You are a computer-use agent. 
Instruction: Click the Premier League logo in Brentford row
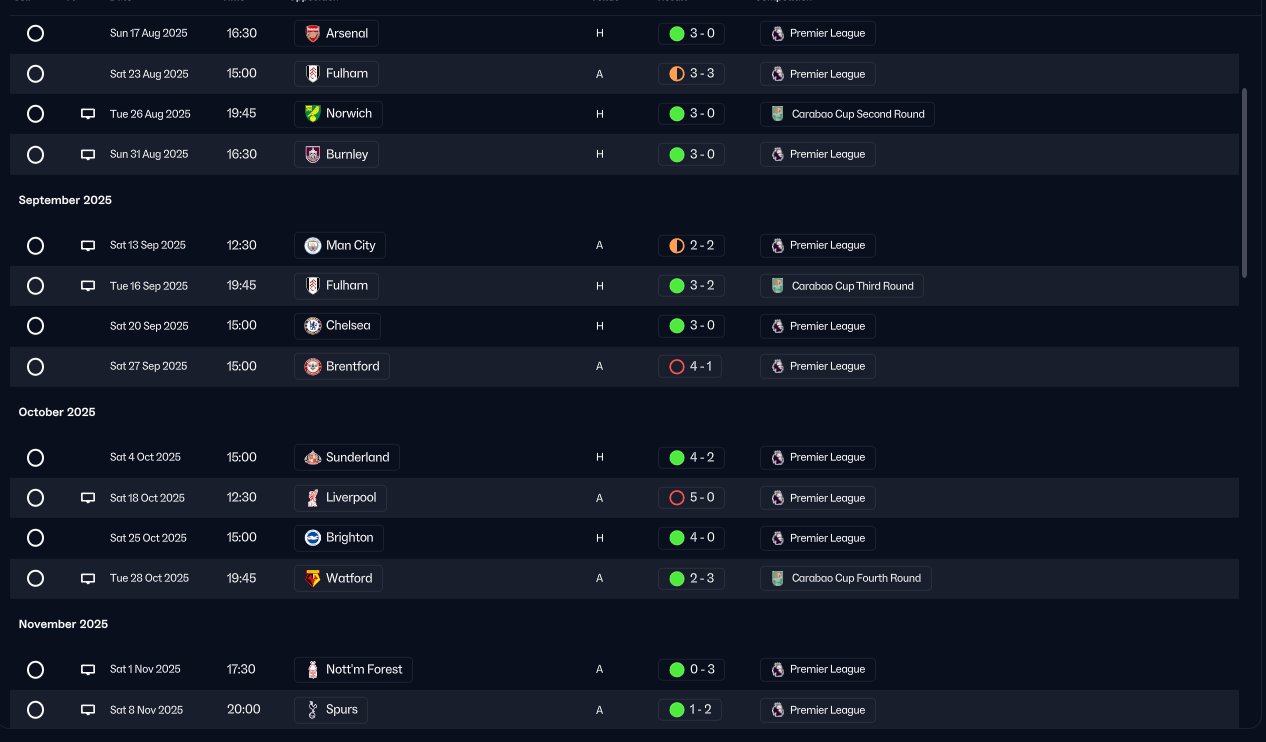pos(777,366)
